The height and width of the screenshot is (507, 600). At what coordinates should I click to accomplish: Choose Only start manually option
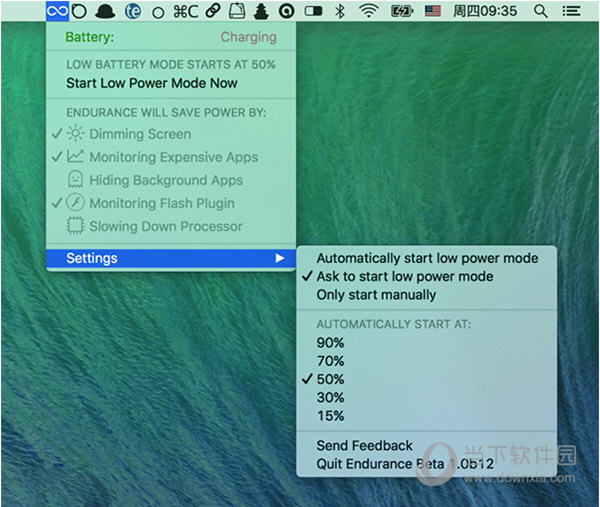pyautogui.click(x=376, y=295)
